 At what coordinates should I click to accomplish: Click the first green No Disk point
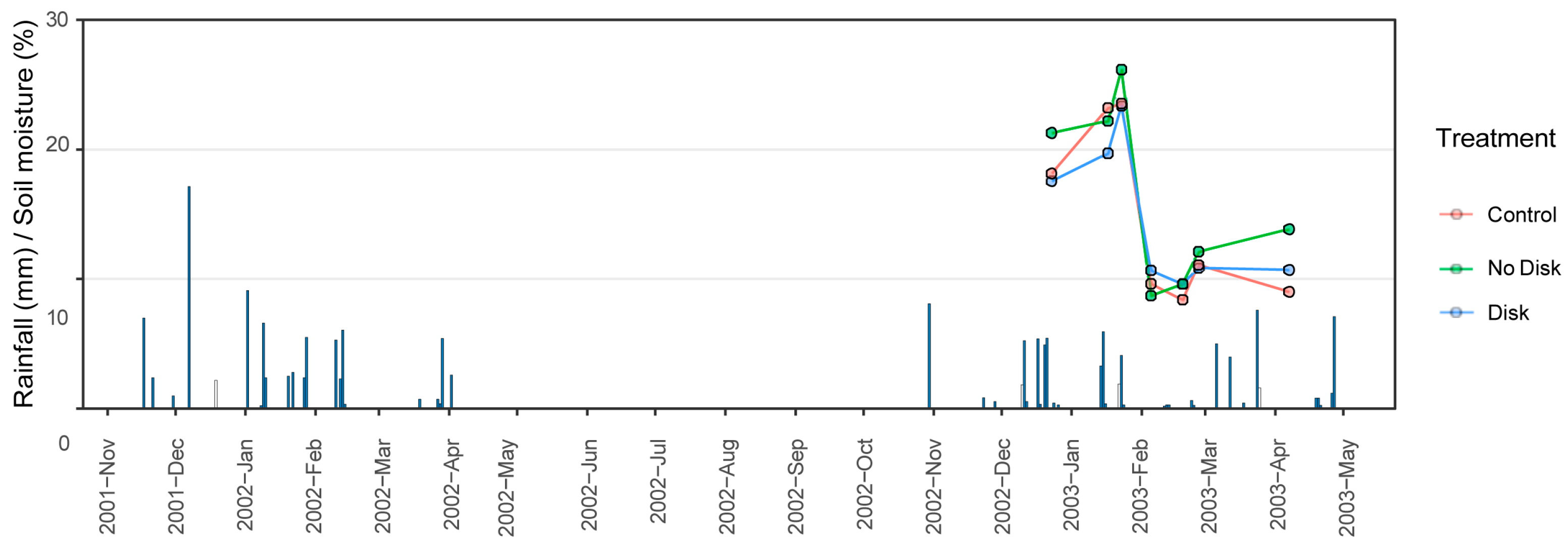pos(1051,133)
